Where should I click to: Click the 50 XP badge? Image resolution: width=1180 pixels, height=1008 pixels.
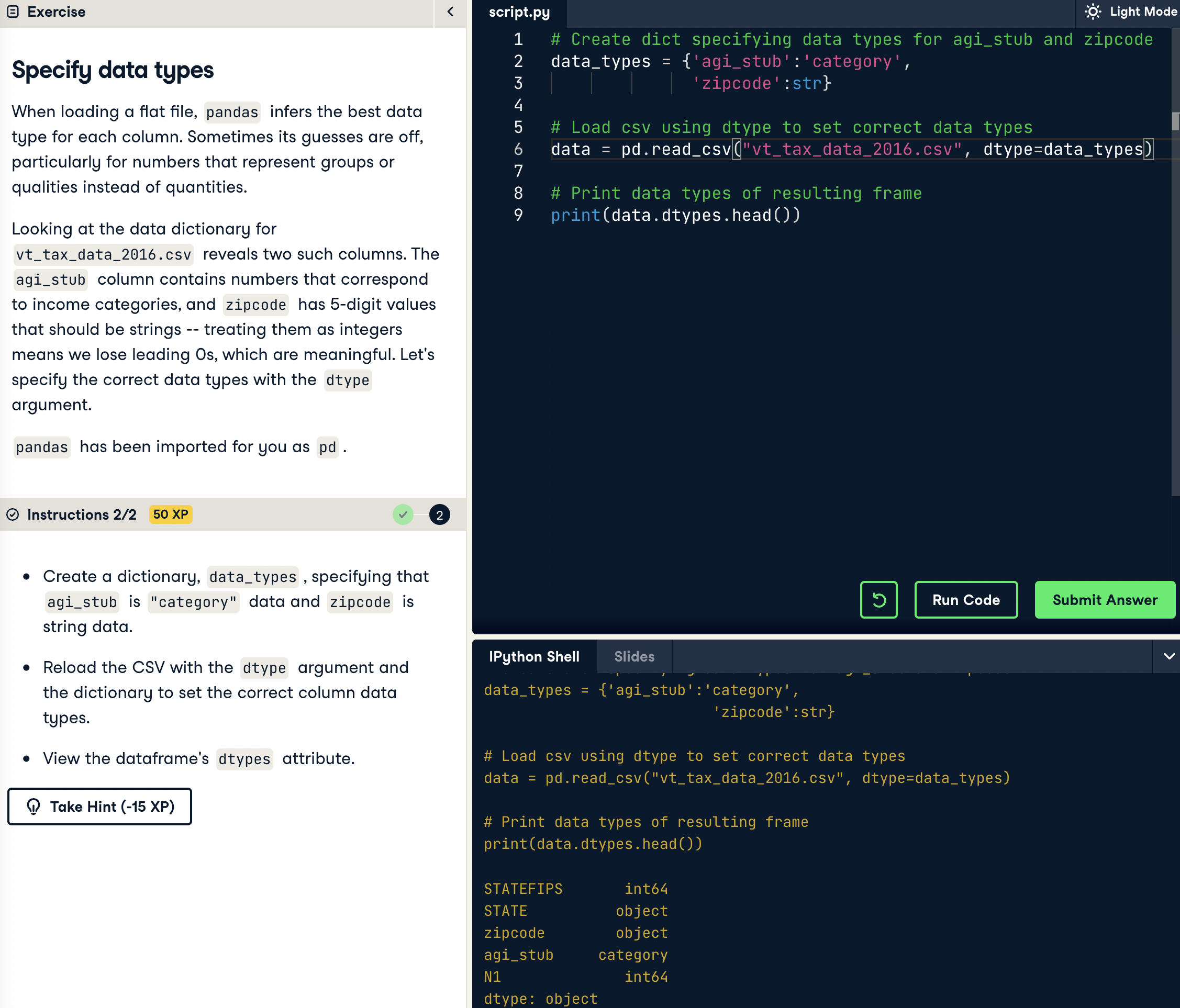pyautogui.click(x=170, y=514)
